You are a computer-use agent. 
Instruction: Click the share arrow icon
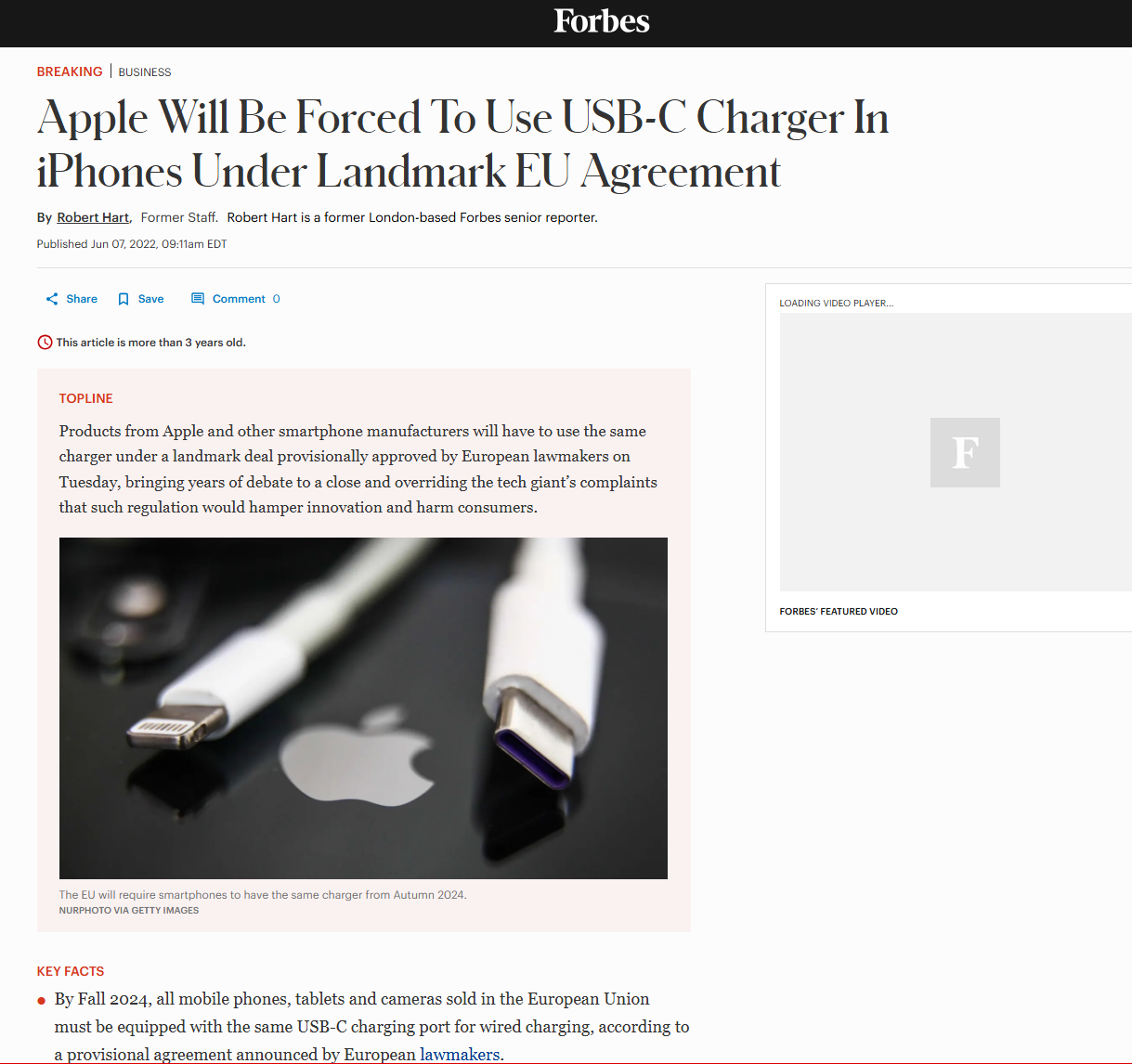click(52, 299)
